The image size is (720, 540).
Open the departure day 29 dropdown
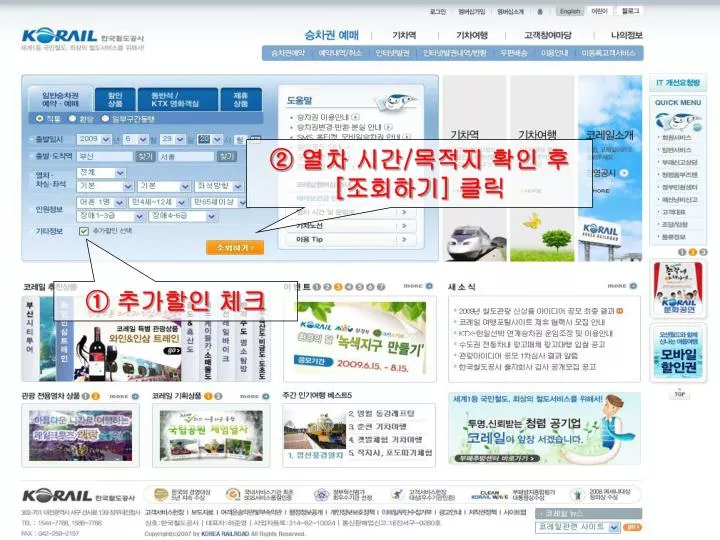click(173, 139)
